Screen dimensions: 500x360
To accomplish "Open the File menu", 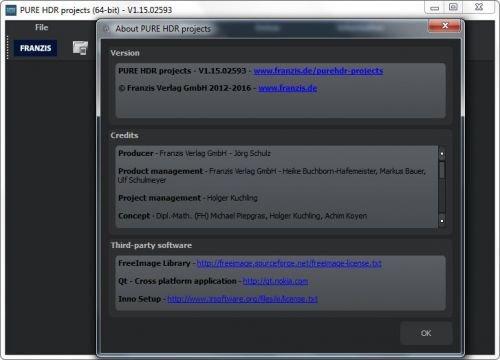I will (x=42, y=28).
